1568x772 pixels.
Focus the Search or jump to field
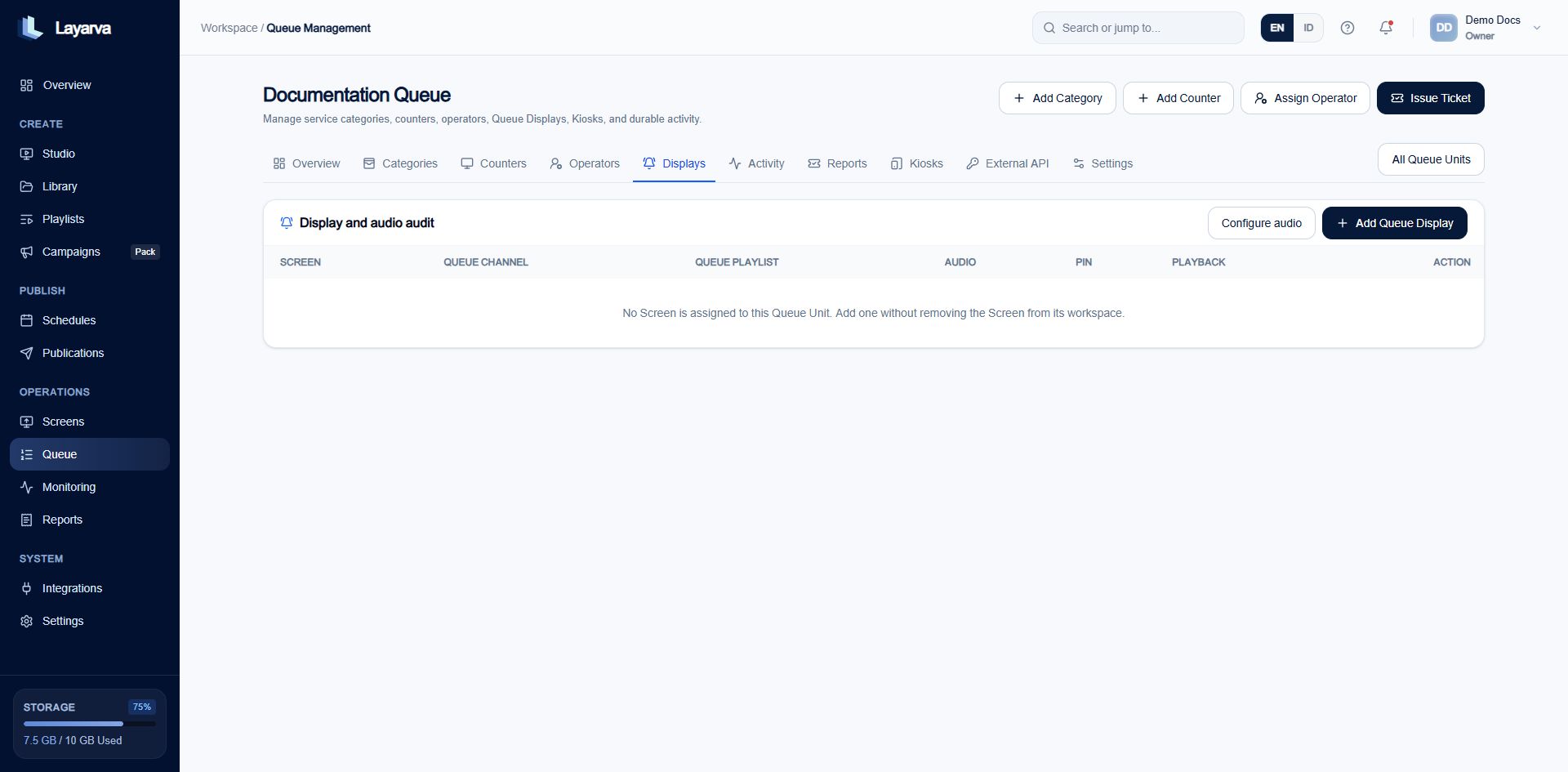(1138, 28)
